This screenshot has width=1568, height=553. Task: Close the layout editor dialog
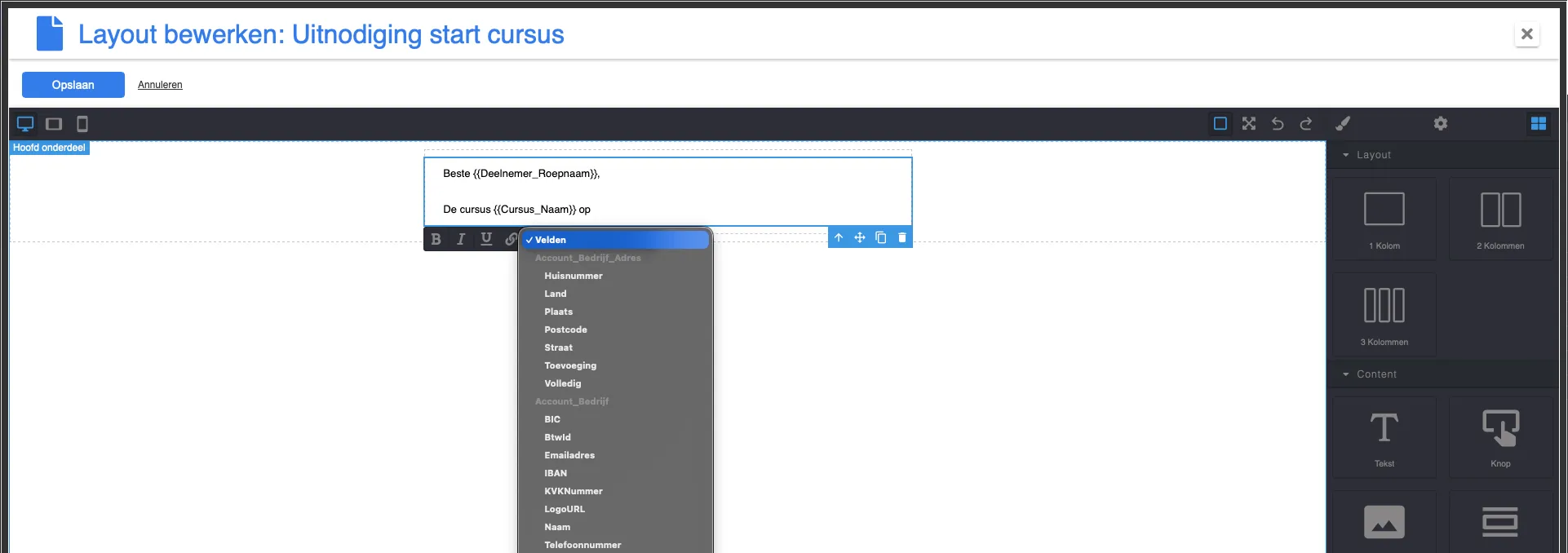1527,34
